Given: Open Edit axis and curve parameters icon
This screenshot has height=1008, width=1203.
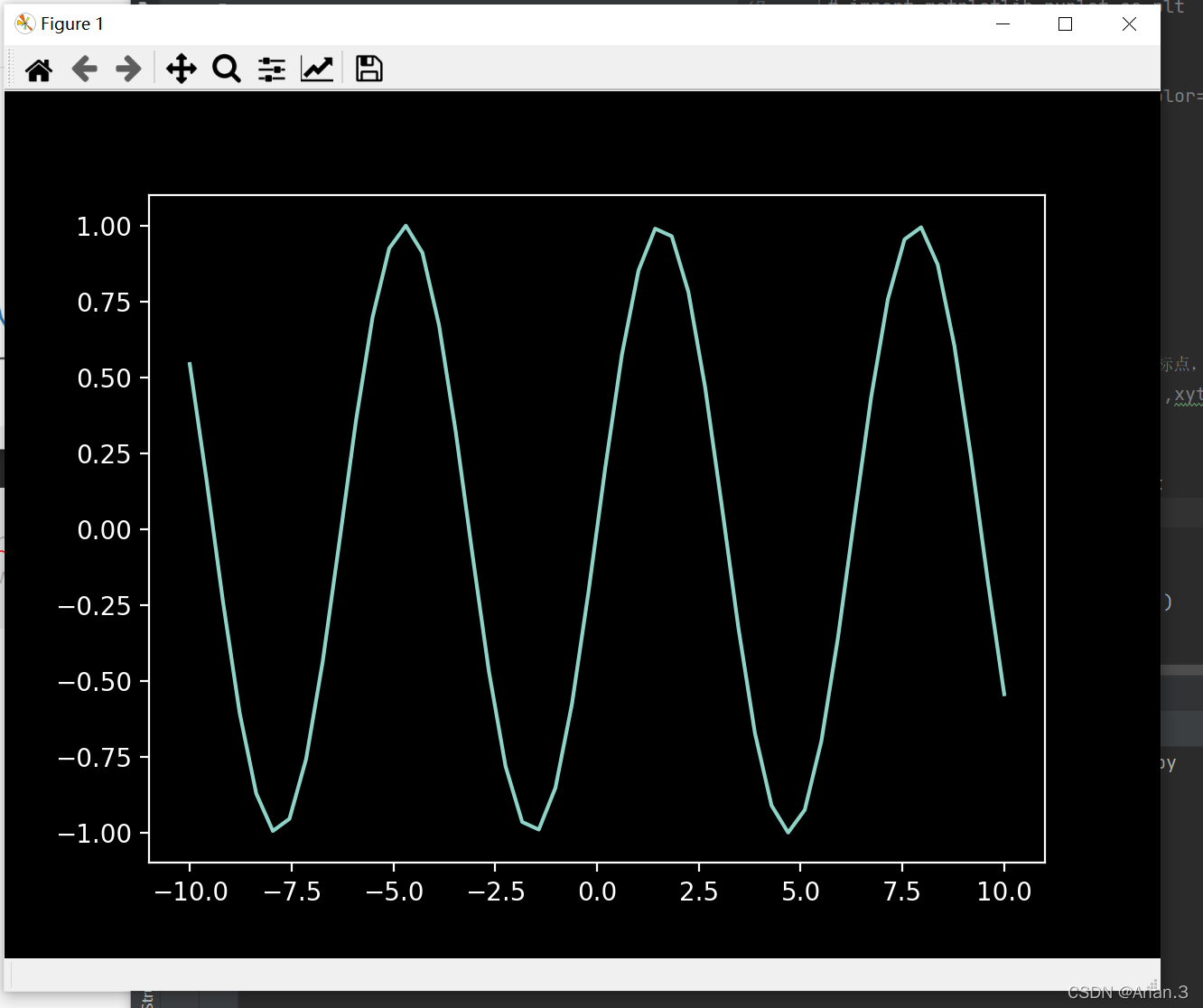Looking at the screenshot, I should (x=317, y=69).
